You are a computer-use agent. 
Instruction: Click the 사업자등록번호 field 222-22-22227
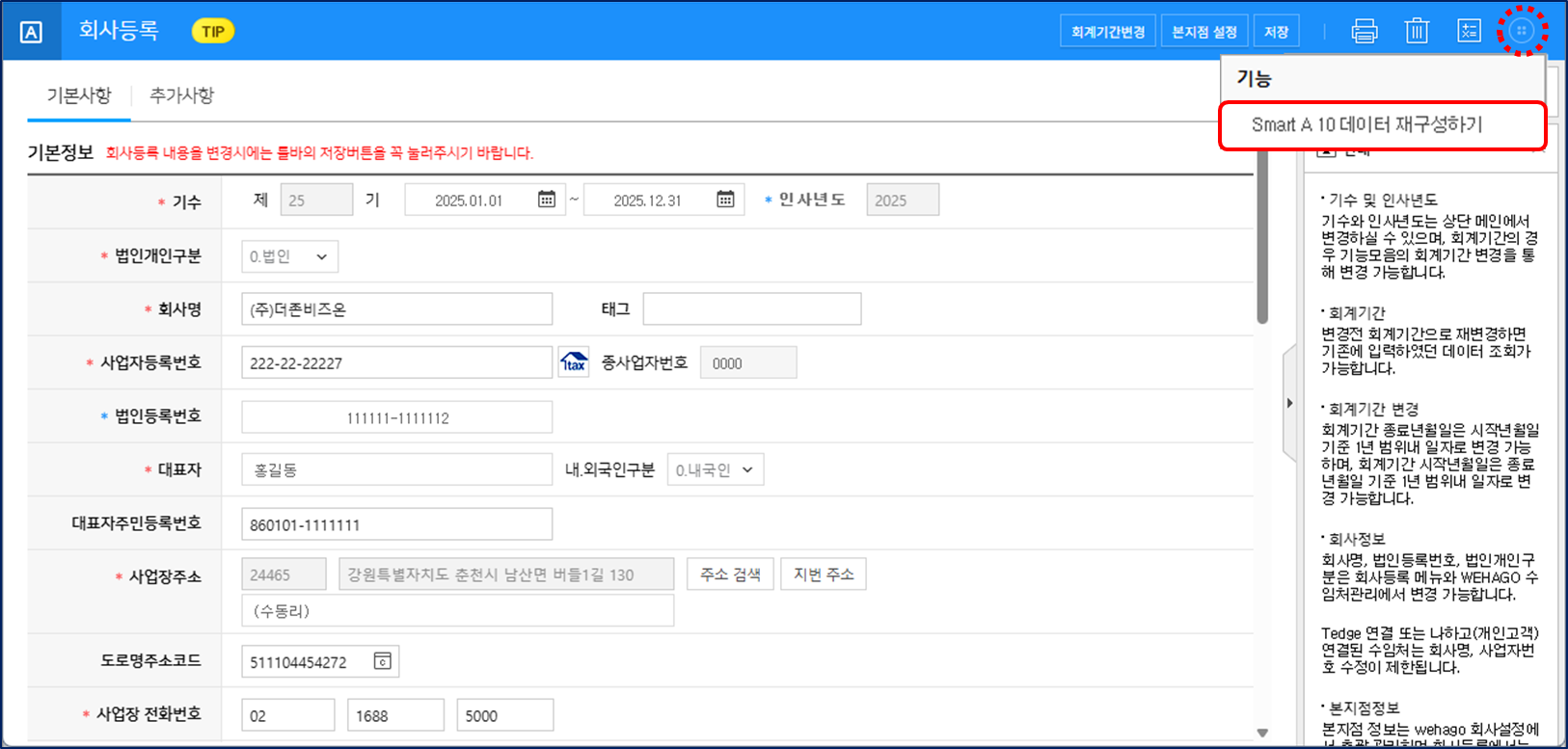(x=396, y=363)
